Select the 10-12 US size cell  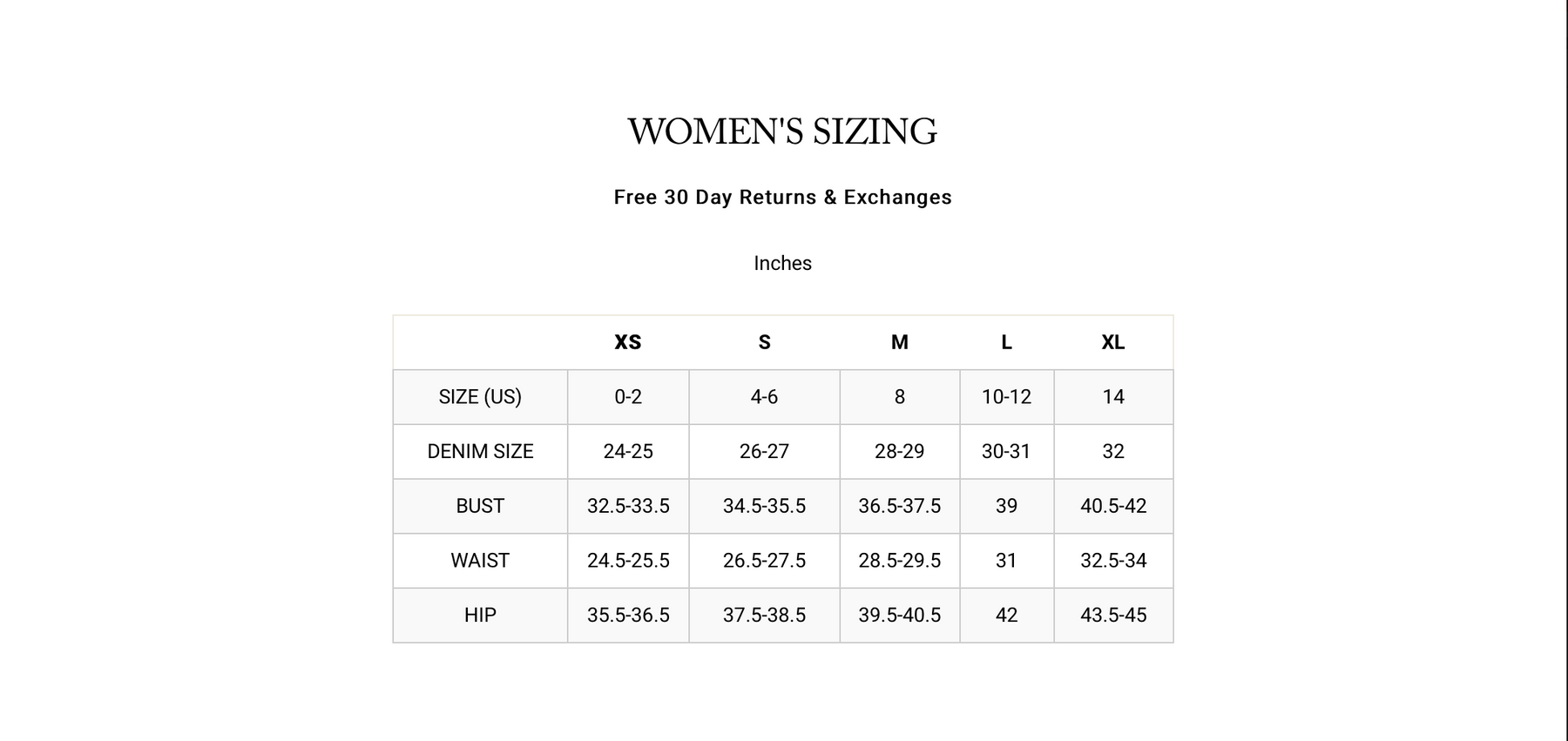coord(1006,397)
